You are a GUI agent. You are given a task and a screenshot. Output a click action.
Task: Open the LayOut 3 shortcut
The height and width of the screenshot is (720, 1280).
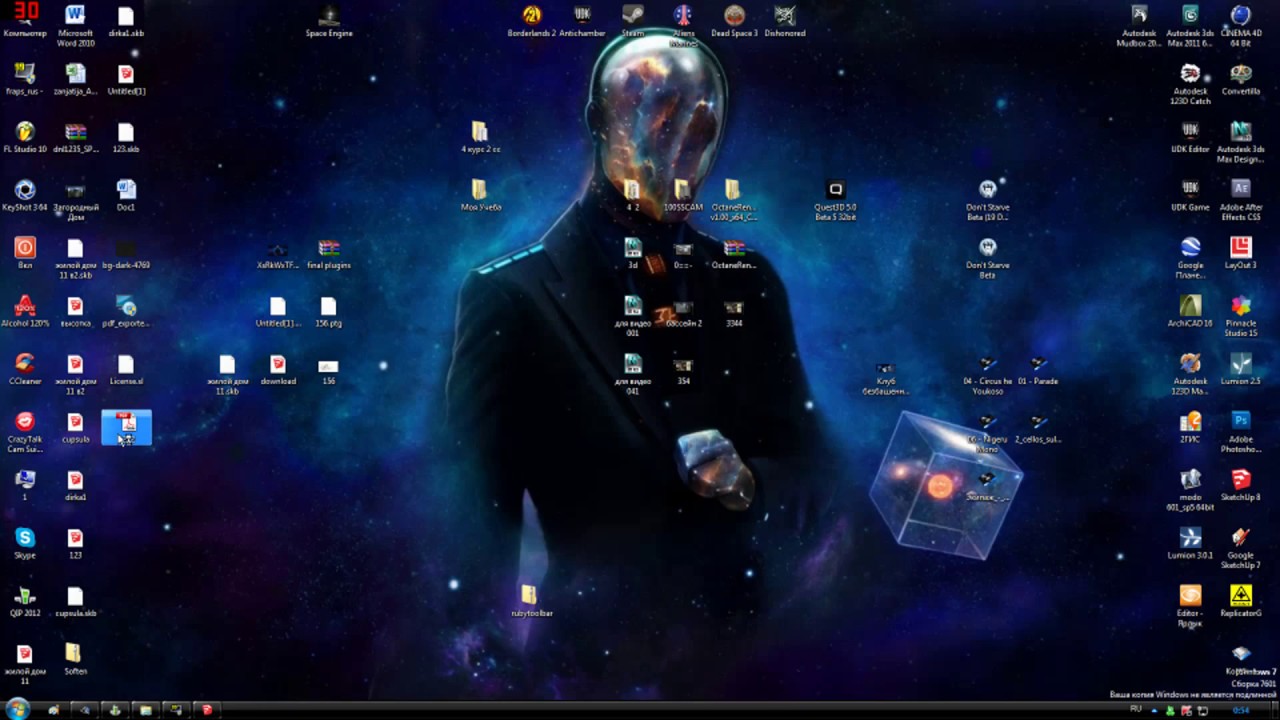click(1241, 252)
